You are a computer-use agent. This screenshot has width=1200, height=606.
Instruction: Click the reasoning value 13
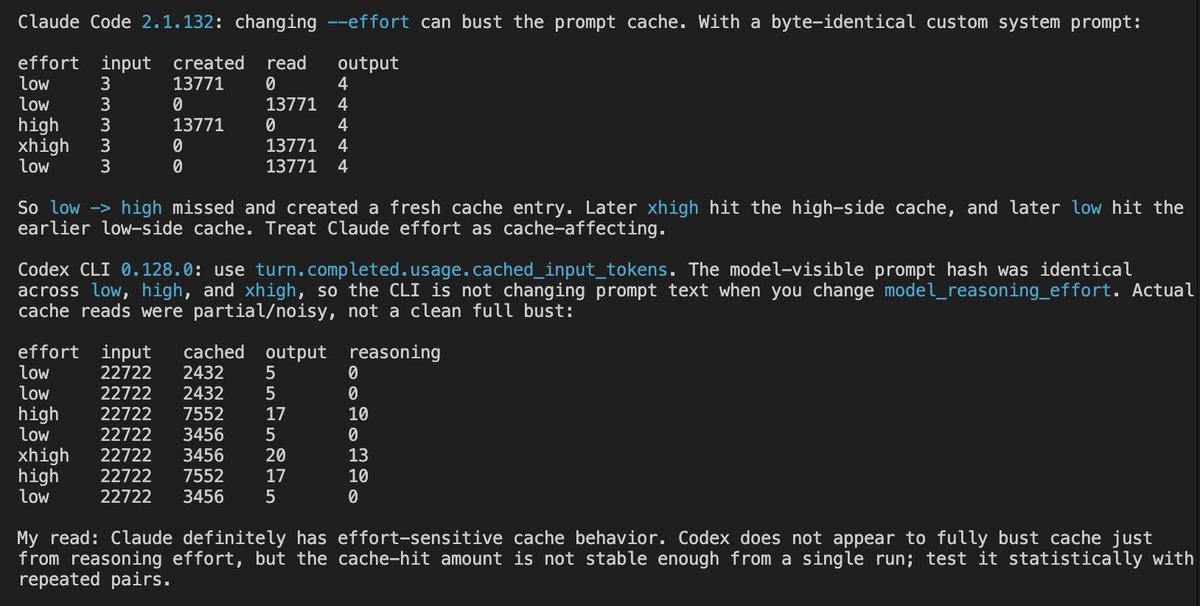tap(358, 455)
